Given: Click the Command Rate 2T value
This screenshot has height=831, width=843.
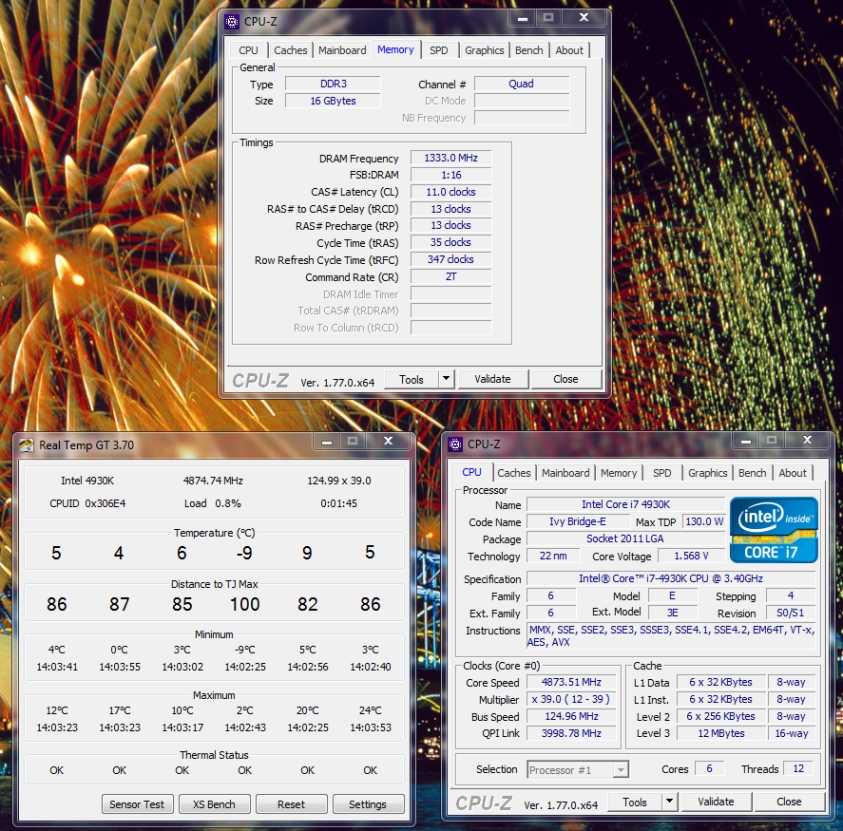Looking at the screenshot, I should click(x=451, y=276).
